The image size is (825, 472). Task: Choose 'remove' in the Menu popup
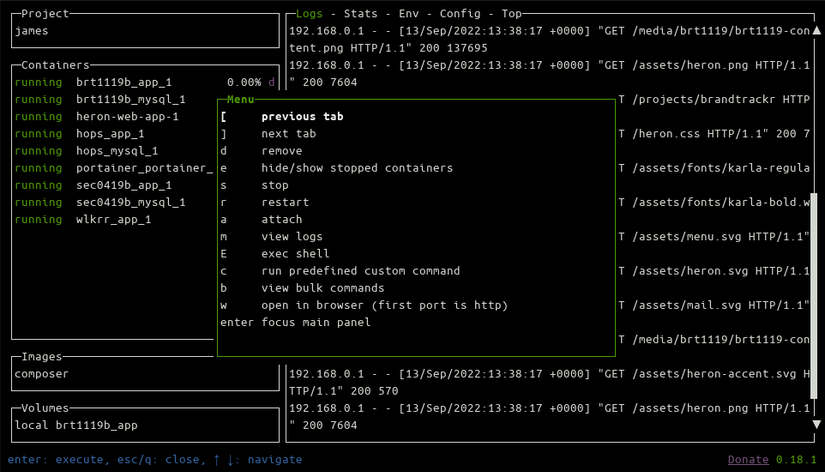point(416,151)
